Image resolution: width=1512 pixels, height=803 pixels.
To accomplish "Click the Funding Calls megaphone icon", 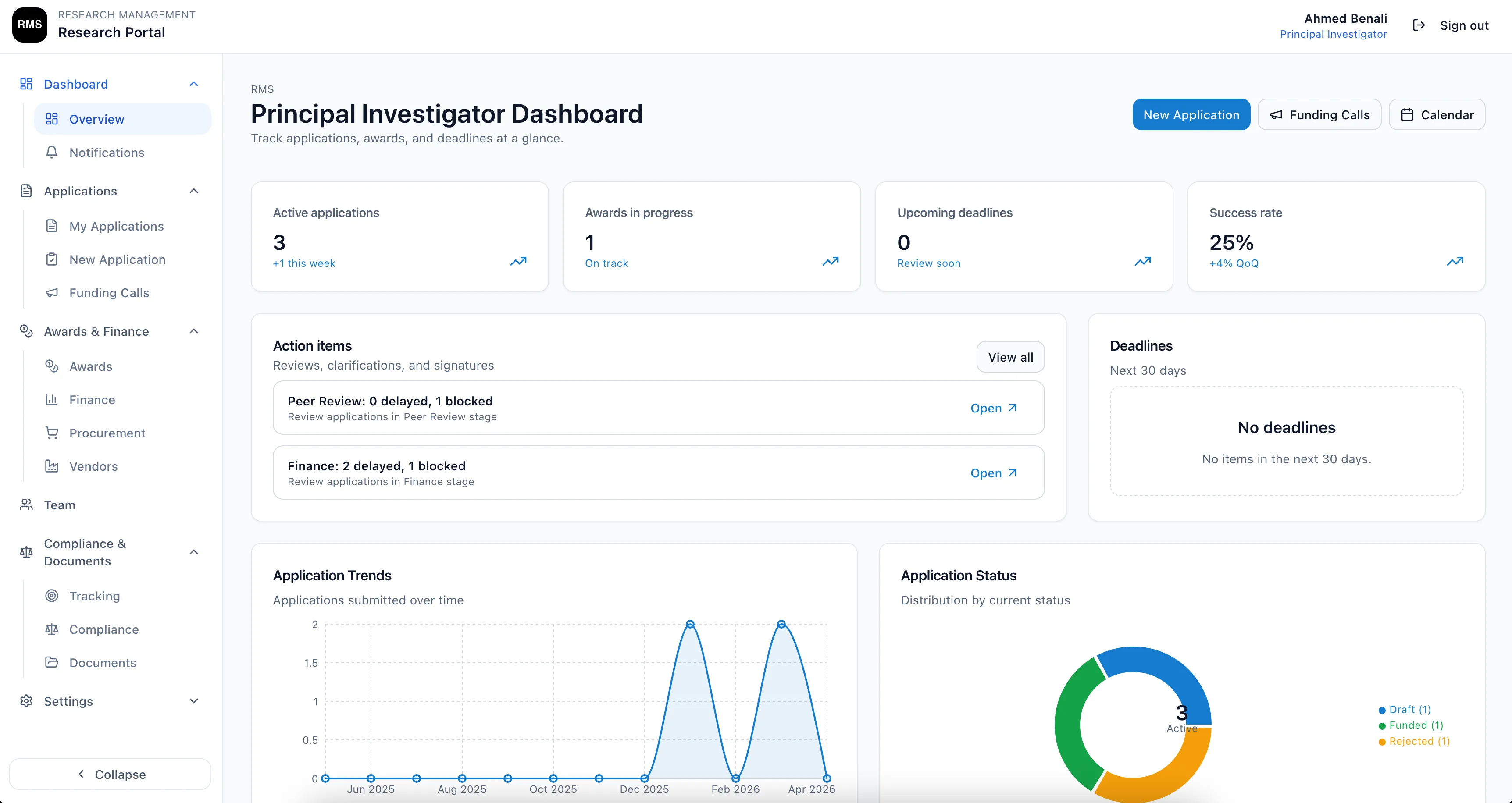I will click(x=52, y=293).
